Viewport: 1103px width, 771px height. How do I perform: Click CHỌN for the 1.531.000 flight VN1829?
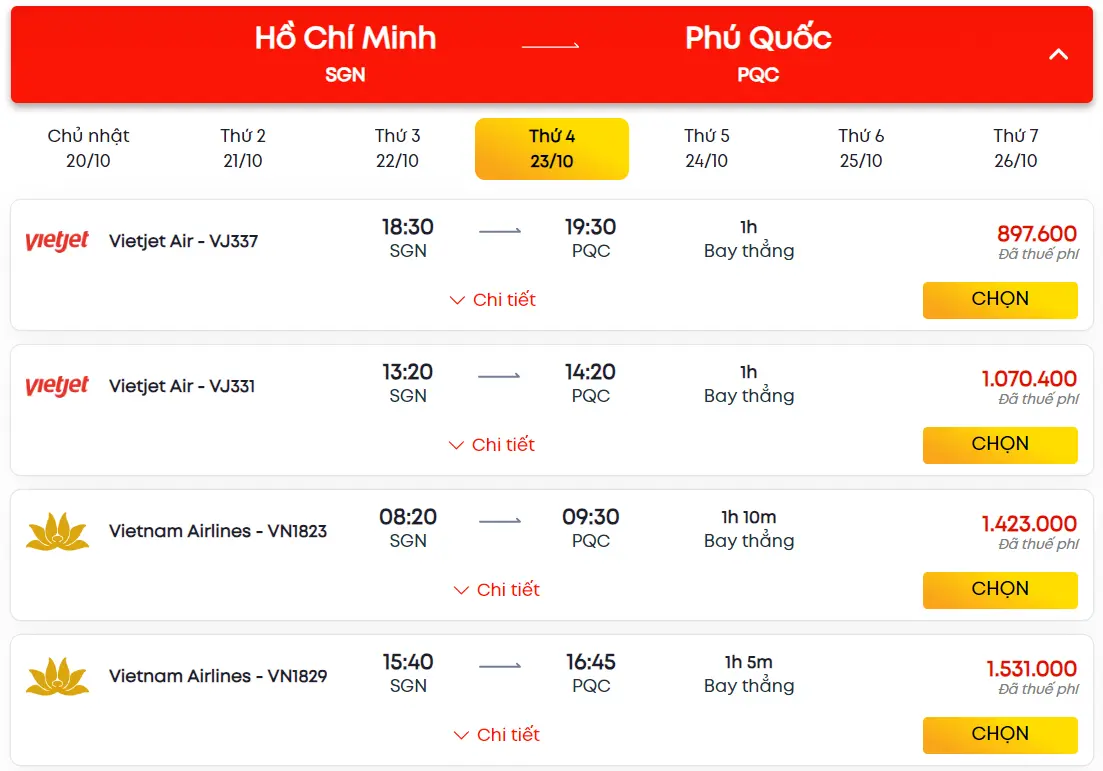(x=1000, y=734)
